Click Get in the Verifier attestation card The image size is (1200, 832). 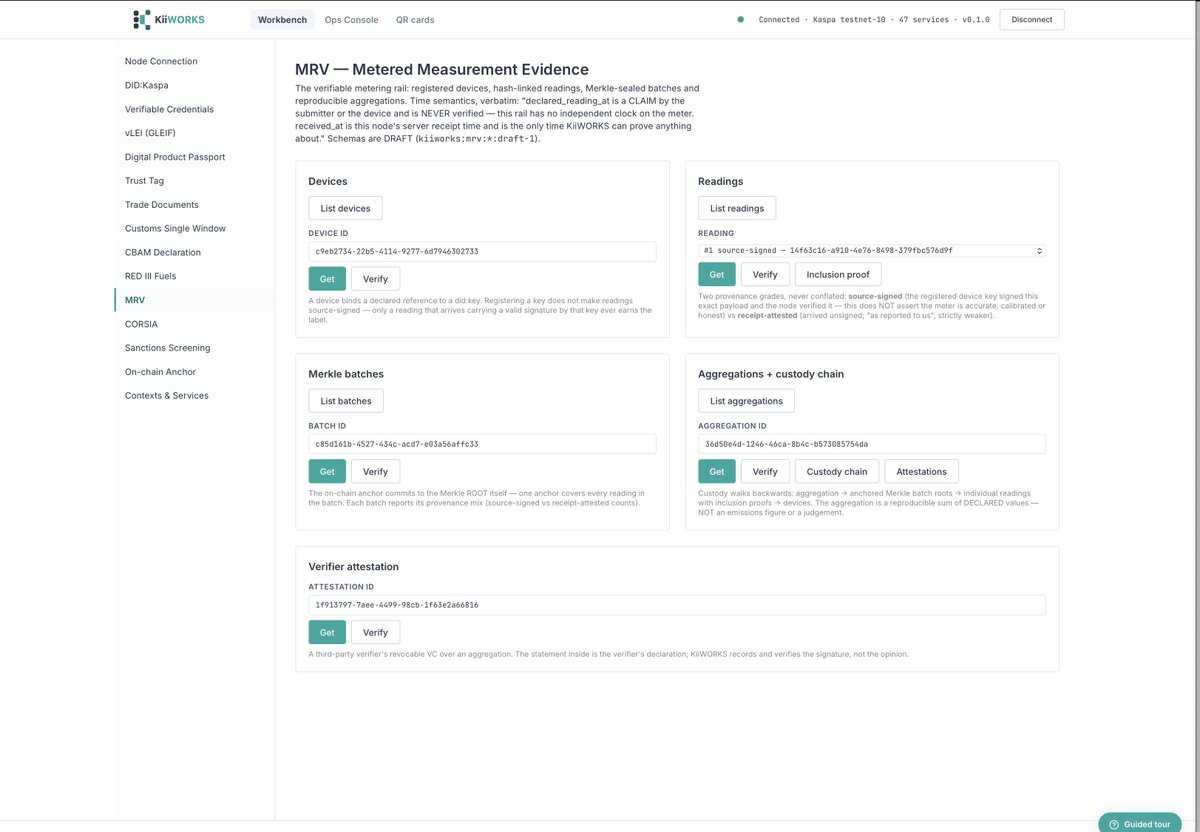(x=327, y=632)
